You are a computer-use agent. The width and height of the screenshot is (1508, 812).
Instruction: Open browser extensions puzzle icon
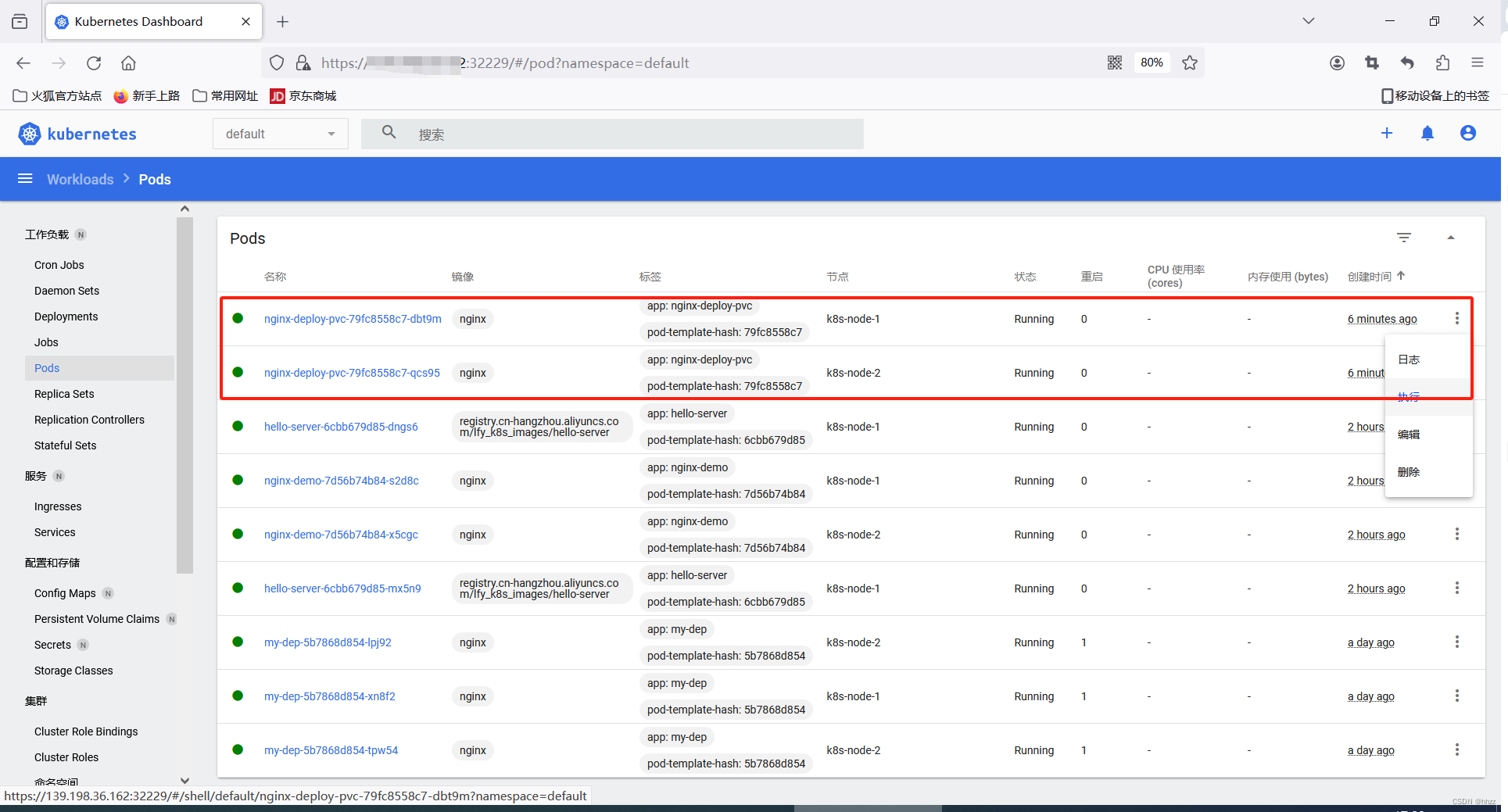click(1442, 63)
